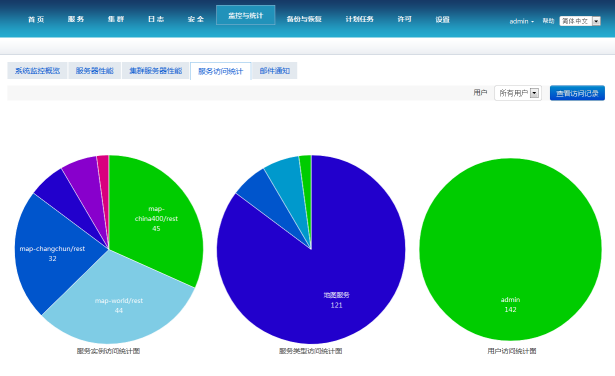Open the 日志 logs menu
Screen dimensions: 615x376
pos(156,19)
